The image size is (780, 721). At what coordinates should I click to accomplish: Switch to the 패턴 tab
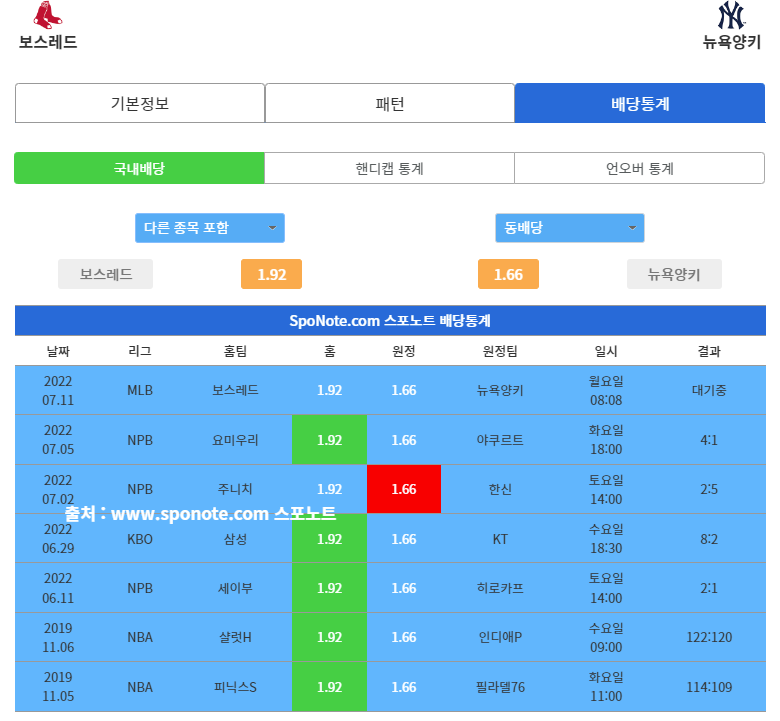(x=389, y=103)
